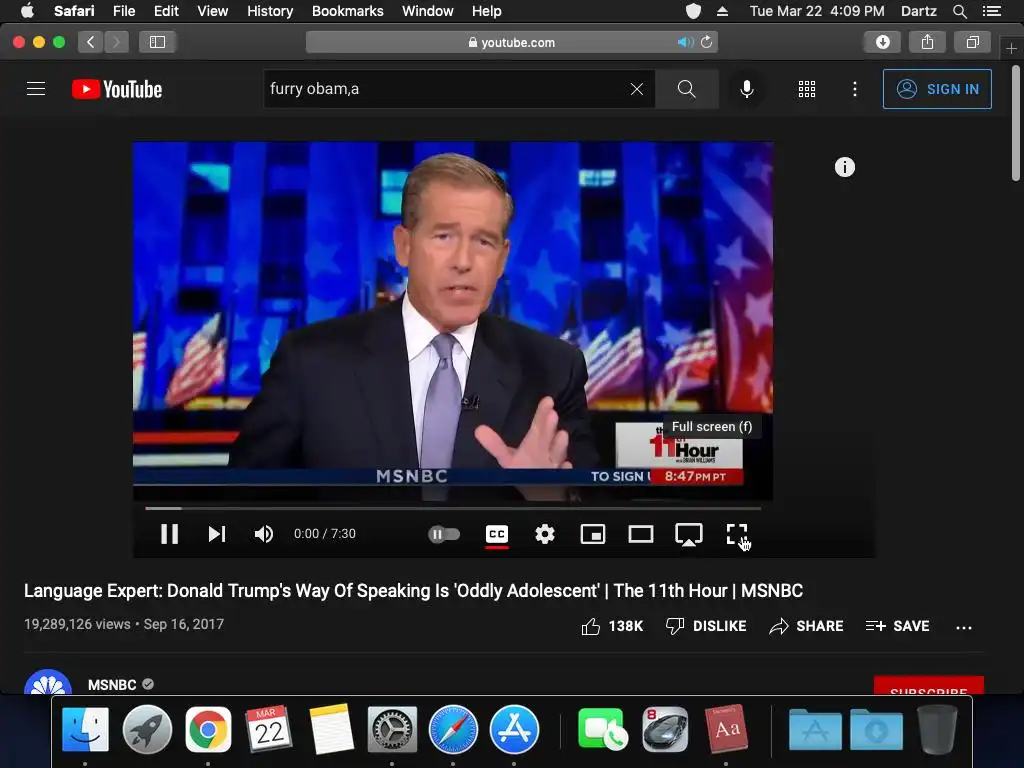Toggle the autoplay switch

444,534
